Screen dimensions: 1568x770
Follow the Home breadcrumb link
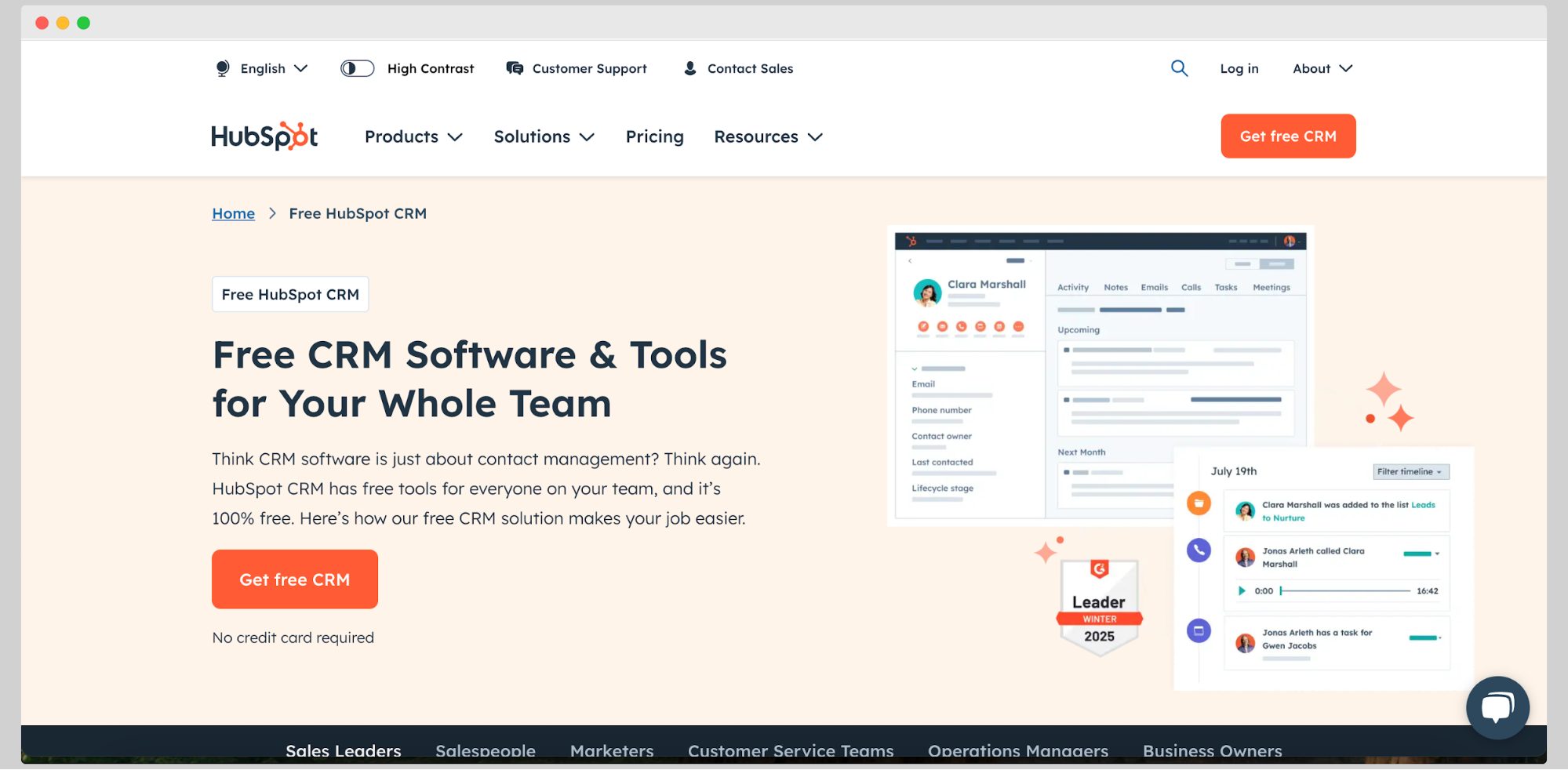(233, 213)
